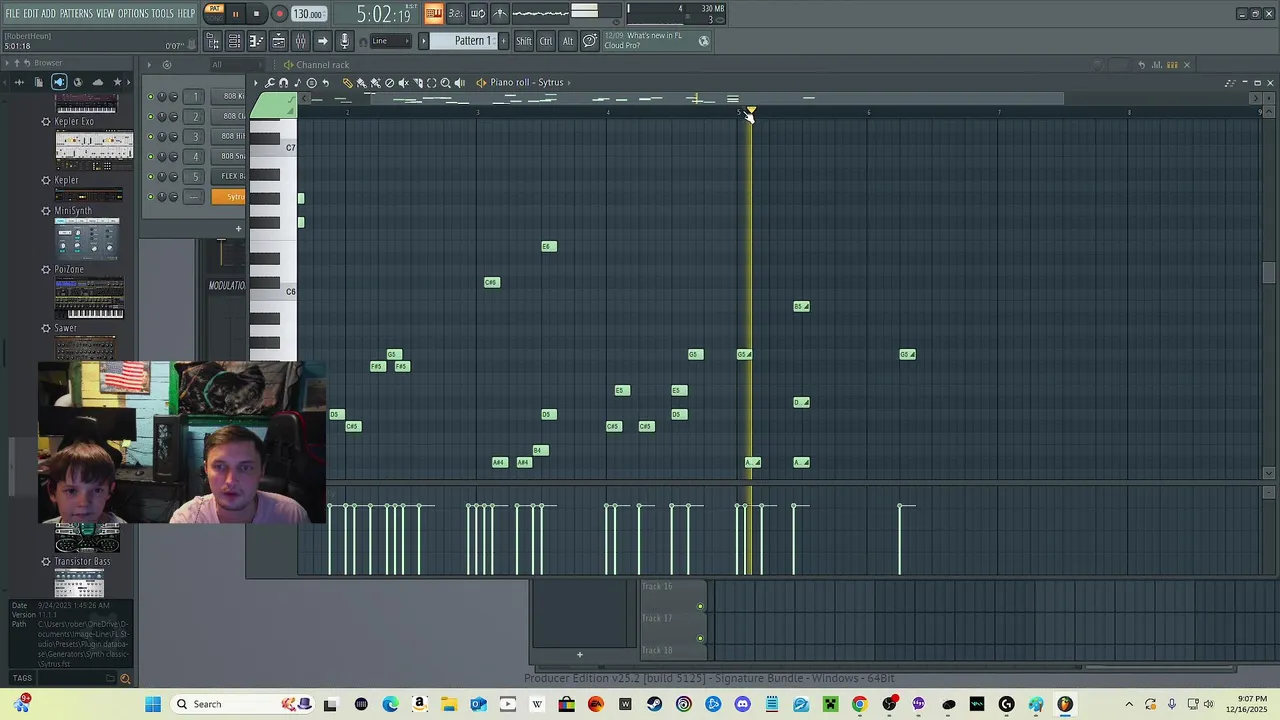The height and width of the screenshot is (720, 1280).
Task: Toggle mute light of the Sytrus channel
Action: tap(150, 196)
